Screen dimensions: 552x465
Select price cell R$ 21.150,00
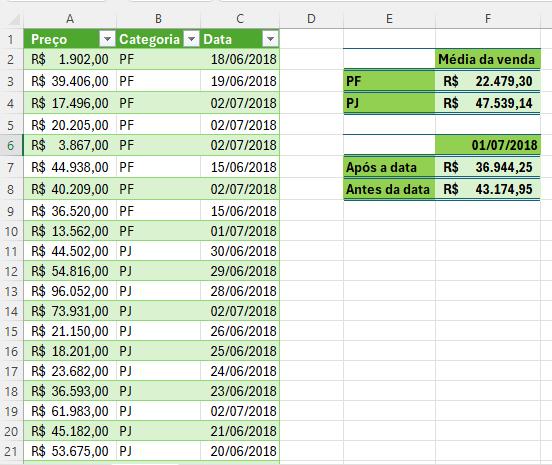point(70,331)
